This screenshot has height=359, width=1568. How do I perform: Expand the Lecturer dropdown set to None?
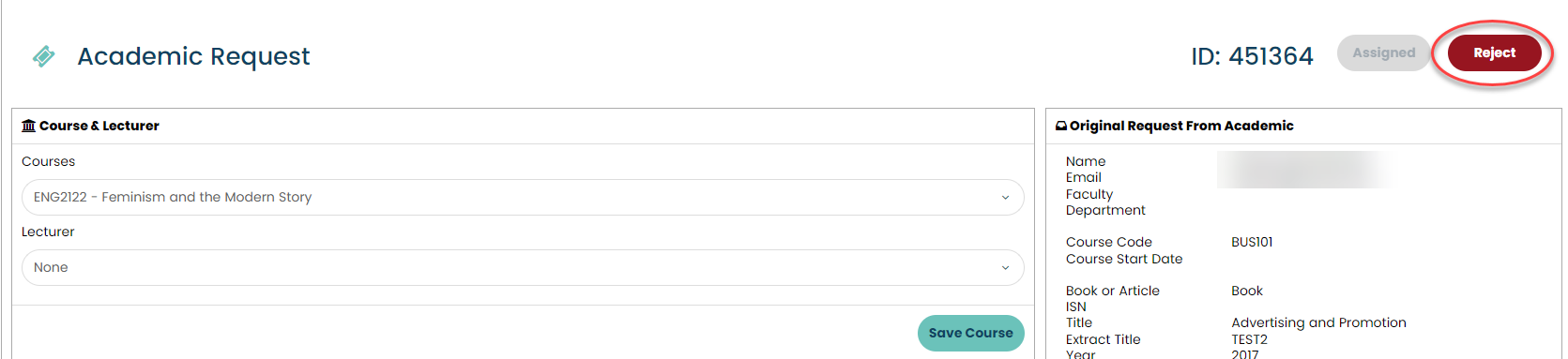523,267
